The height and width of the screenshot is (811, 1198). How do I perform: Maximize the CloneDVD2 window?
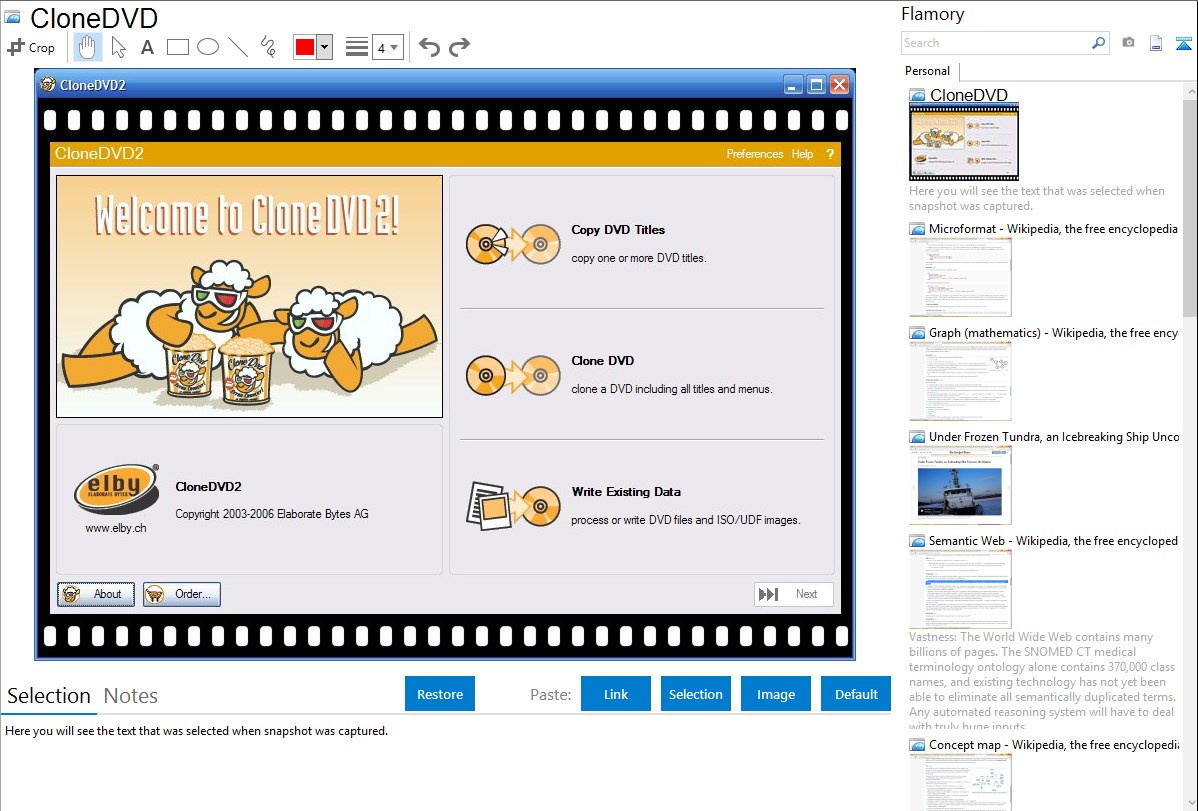click(x=816, y=85)
